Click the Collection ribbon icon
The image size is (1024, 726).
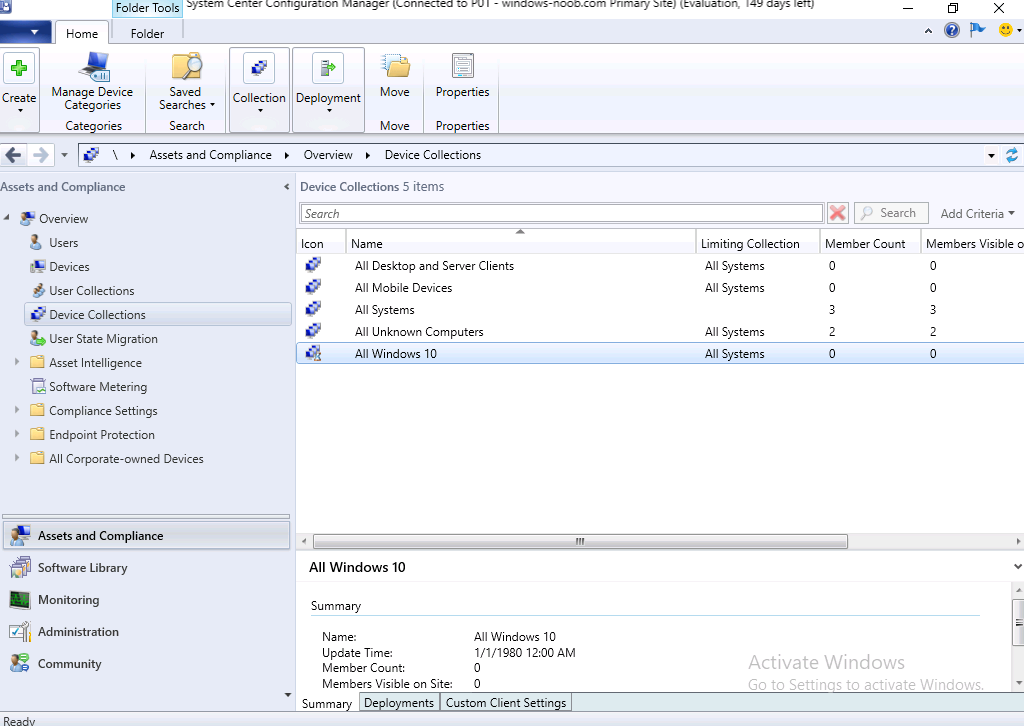click(x=259, y=68)
